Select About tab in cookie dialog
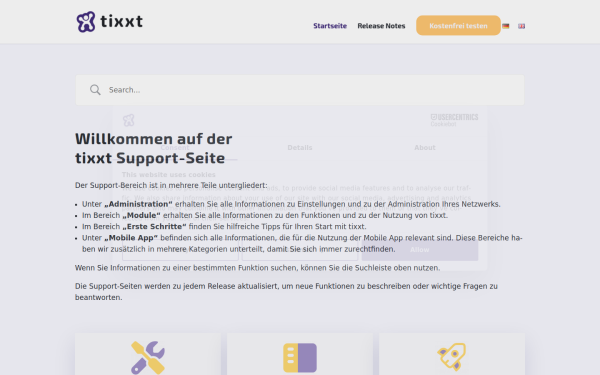Viewport: 600px width, 375px height. pyautogui.click(x=425, y=148)
